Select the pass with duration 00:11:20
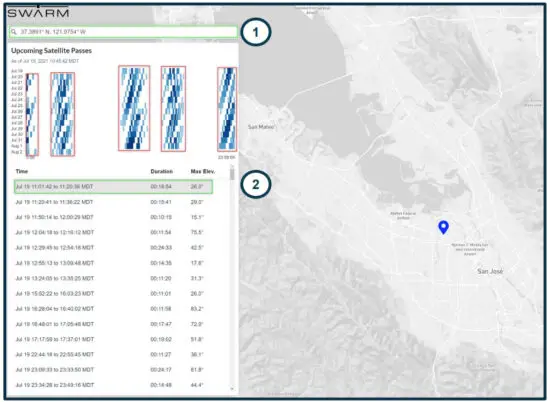Viewport: 550px width, 402px height. click(113, 278)
